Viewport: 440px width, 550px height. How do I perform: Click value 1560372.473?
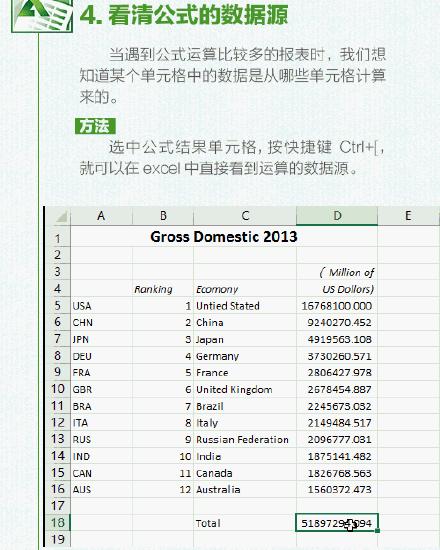coord(337,489)
